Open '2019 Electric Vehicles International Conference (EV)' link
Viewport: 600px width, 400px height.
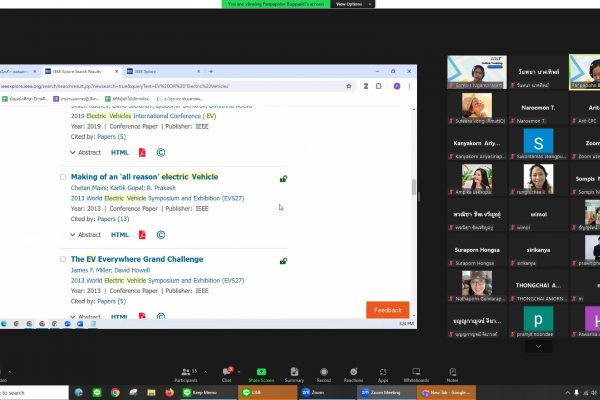click(143, 116)
